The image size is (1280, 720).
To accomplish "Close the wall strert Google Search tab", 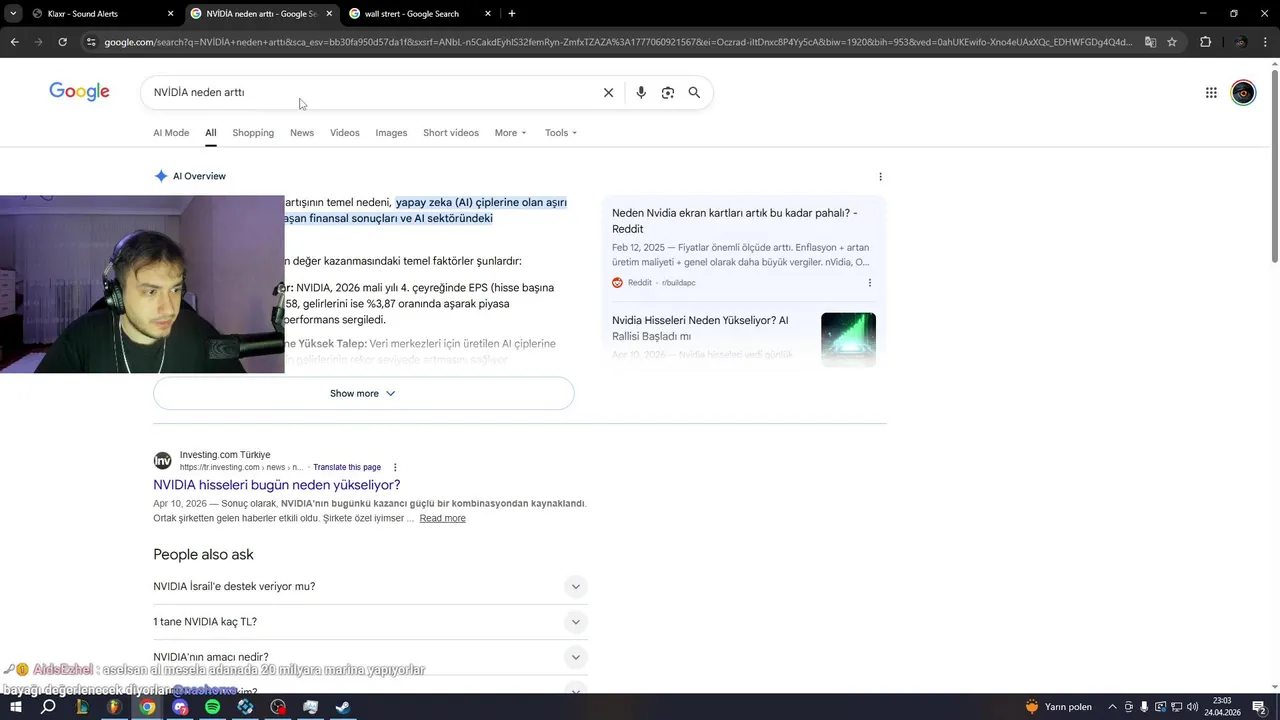I will tap(488, 14).
